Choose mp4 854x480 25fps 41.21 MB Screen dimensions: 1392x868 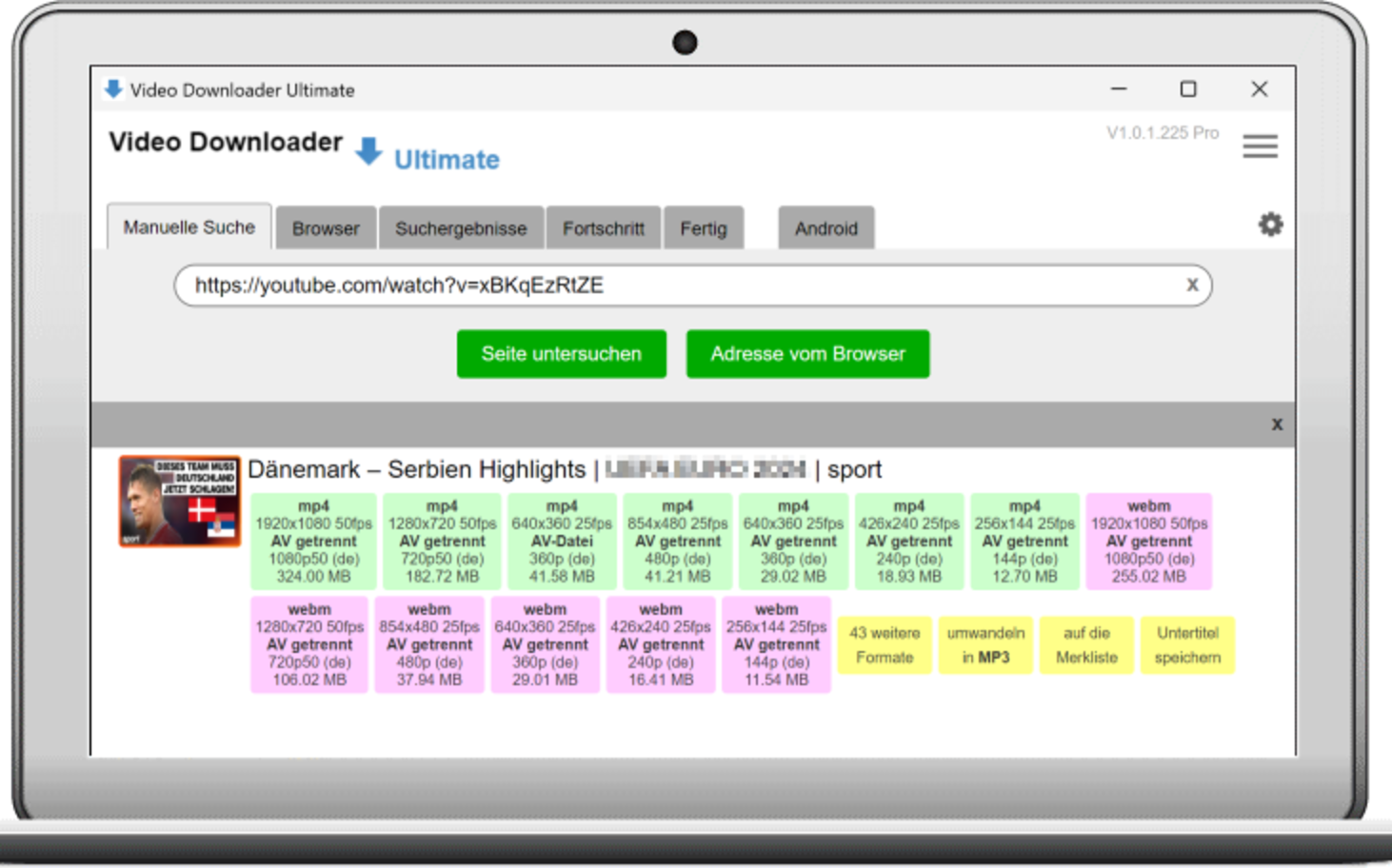(x=678, y=542)
